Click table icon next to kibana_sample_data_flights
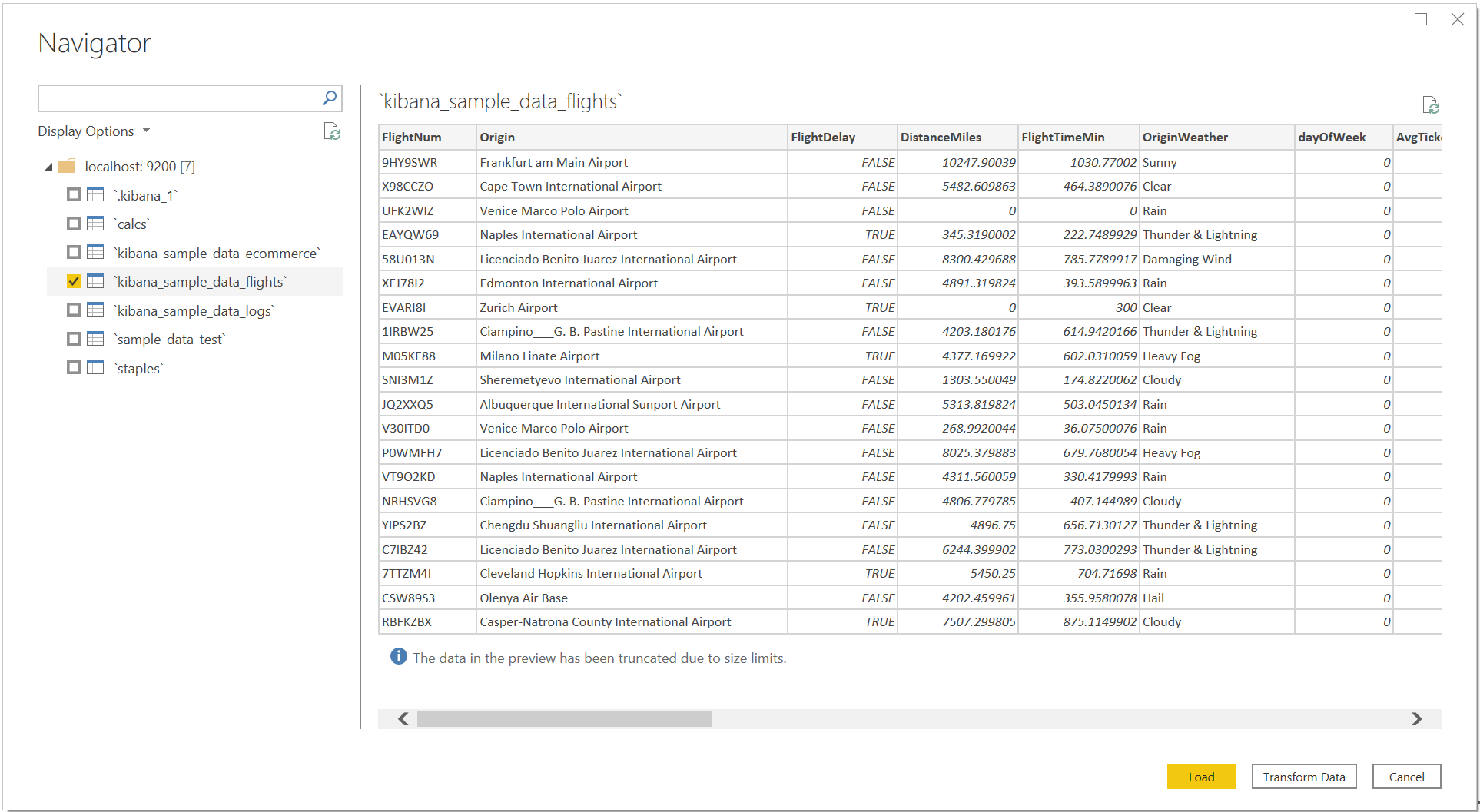 95,281
